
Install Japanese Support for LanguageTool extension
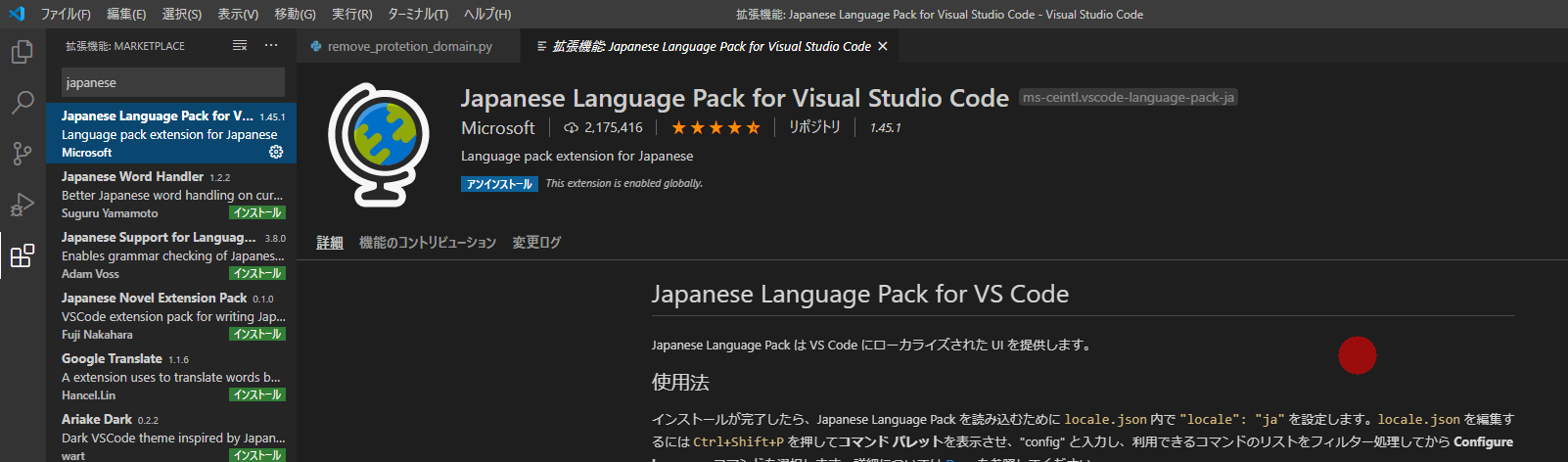click(x=257, y=273)
